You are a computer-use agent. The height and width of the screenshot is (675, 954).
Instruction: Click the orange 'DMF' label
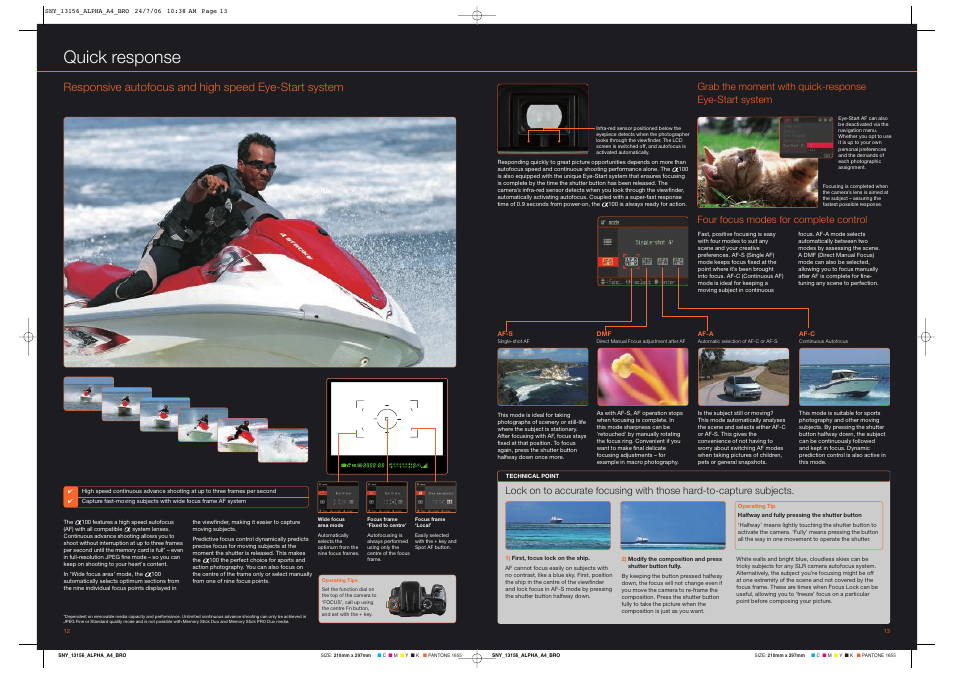[604, 334]
